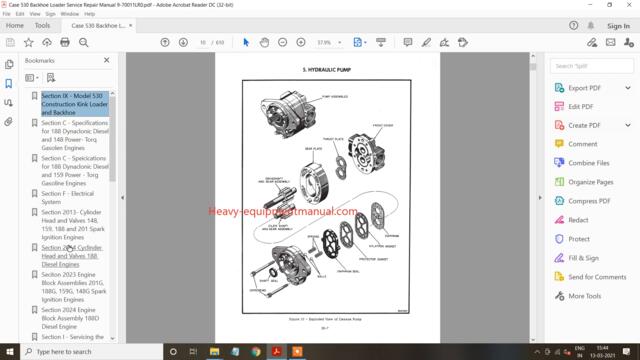640x360 pixels.
Task: Go to next page arrow icon
Action: pyautogui.click(x=183, y=42)
